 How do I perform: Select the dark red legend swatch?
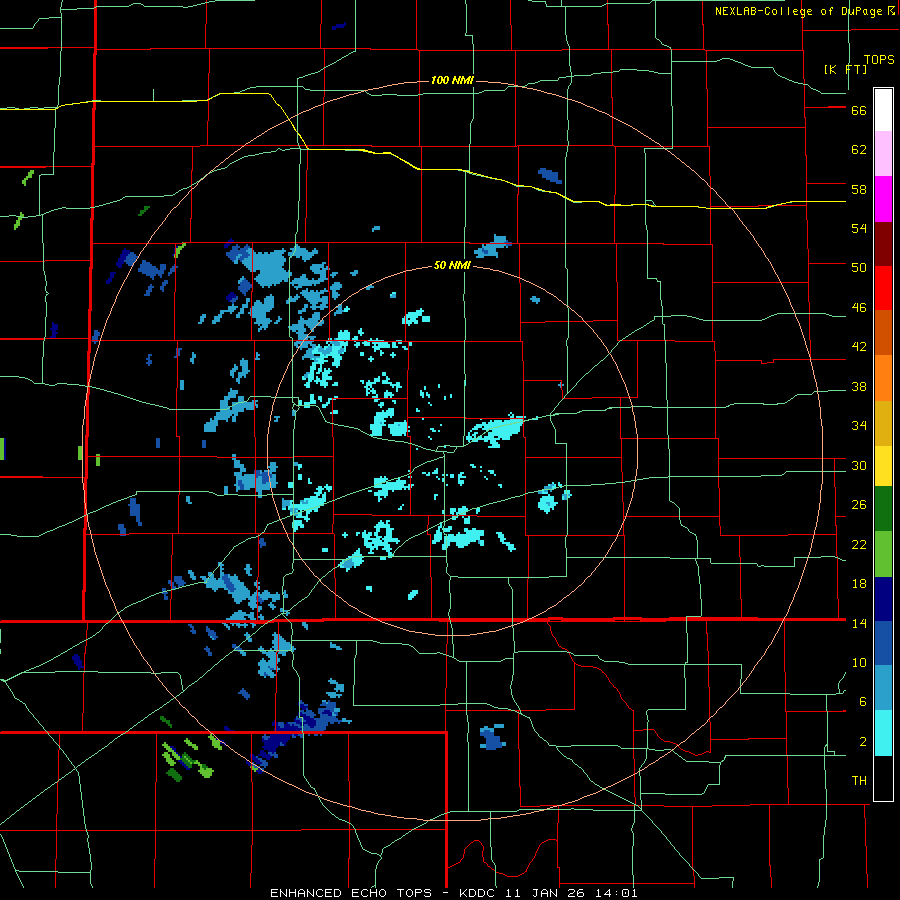click(x=883, y=243)
